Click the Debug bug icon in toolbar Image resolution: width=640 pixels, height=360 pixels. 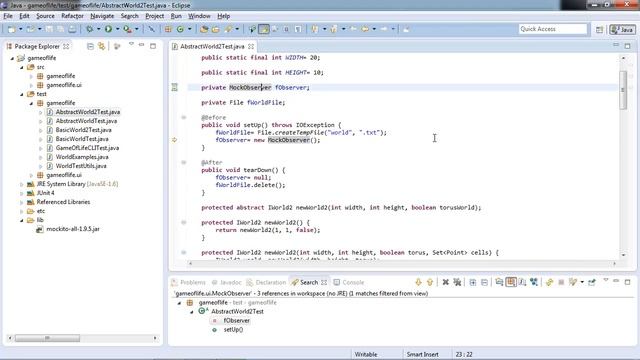[89, 29]
